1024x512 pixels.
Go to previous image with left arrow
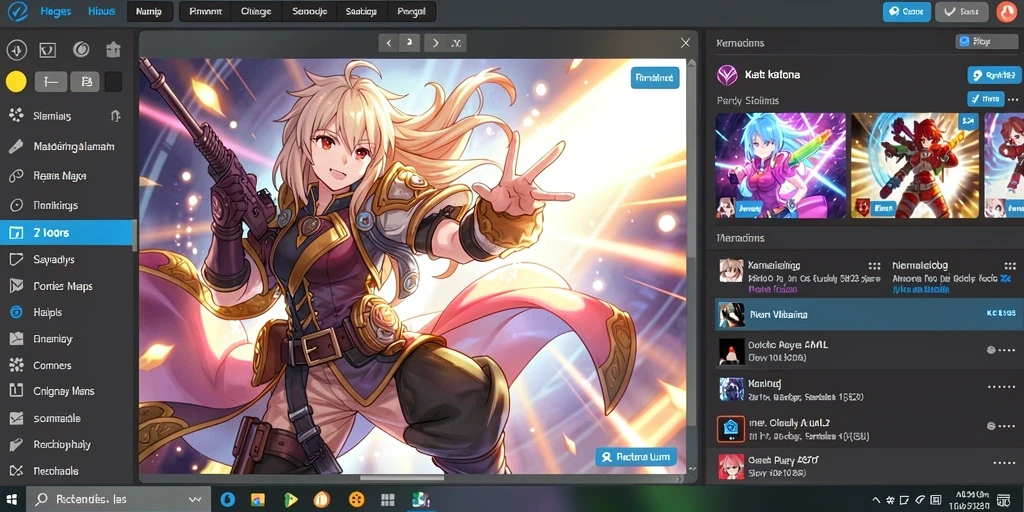[389, 43]
